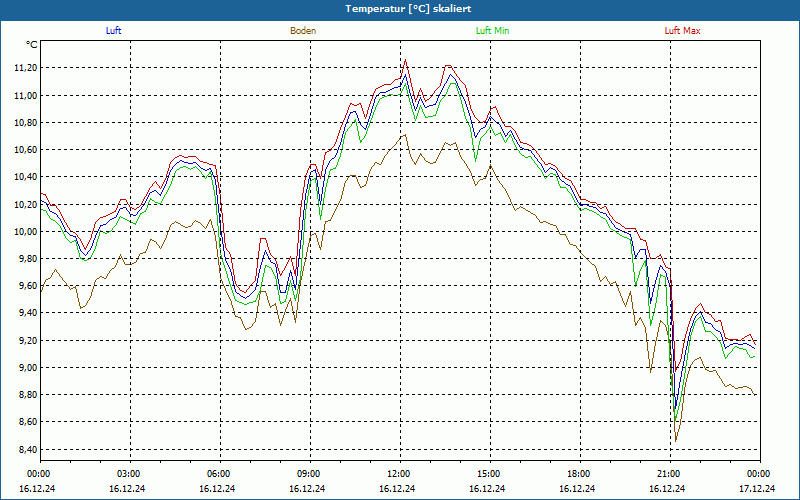Click the 09:00 time axis label

310,474
